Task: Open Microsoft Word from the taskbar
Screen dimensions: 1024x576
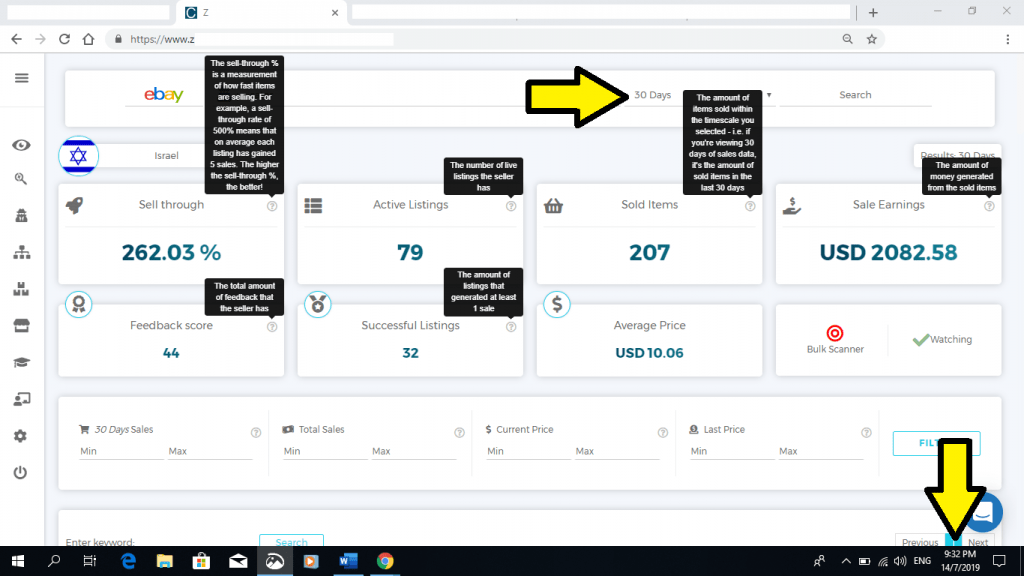Action: point(348,561)
